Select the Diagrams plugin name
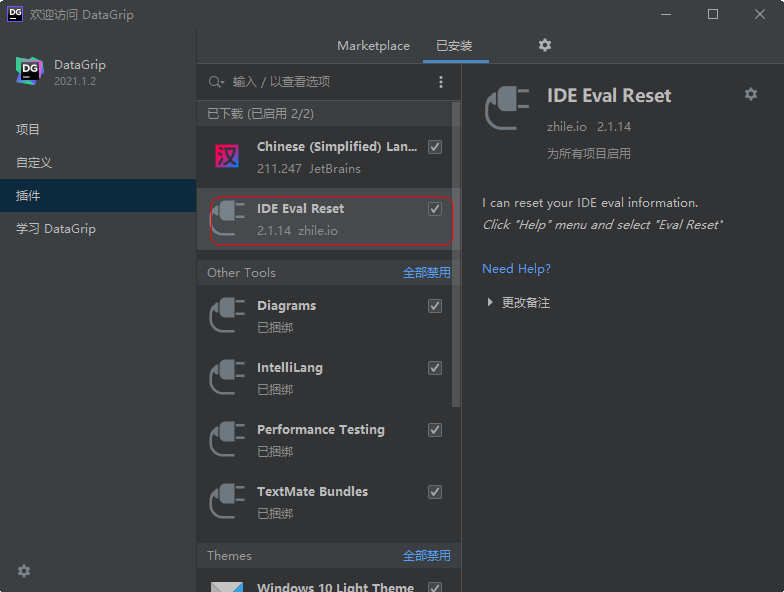 pyautogui.click(x=286, y=306)
